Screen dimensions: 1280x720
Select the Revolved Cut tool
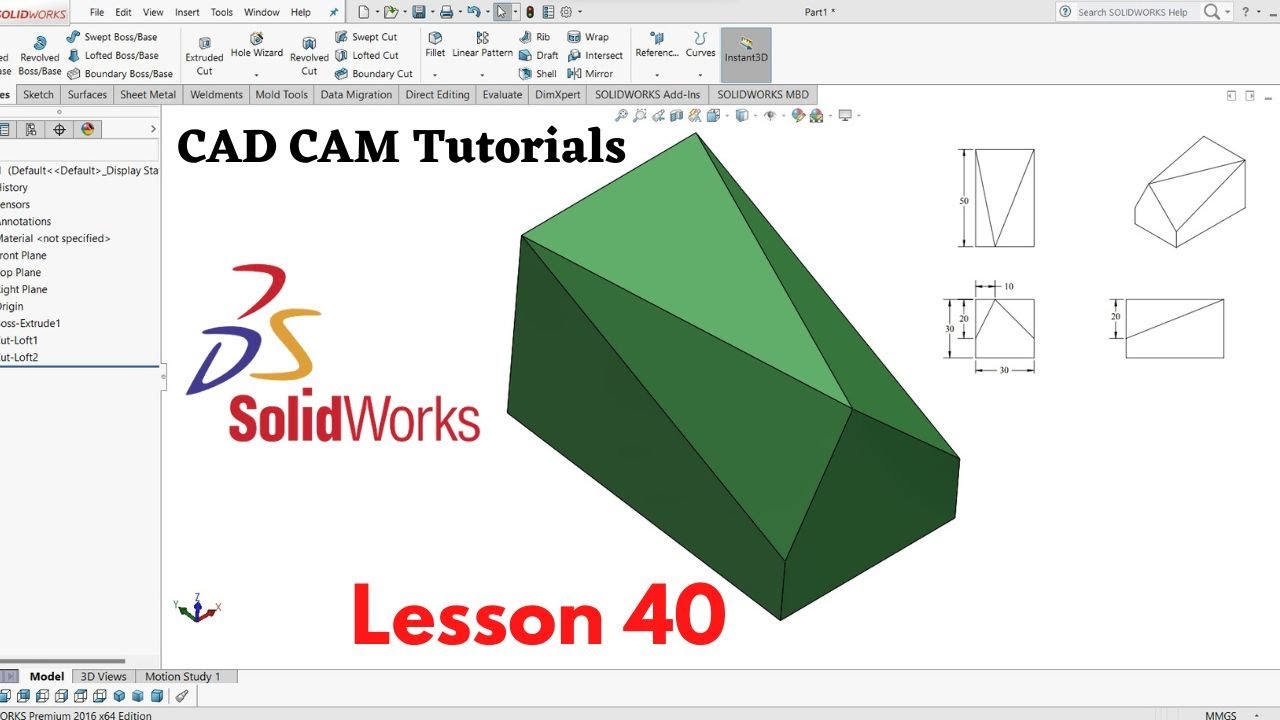pos(309,56)
